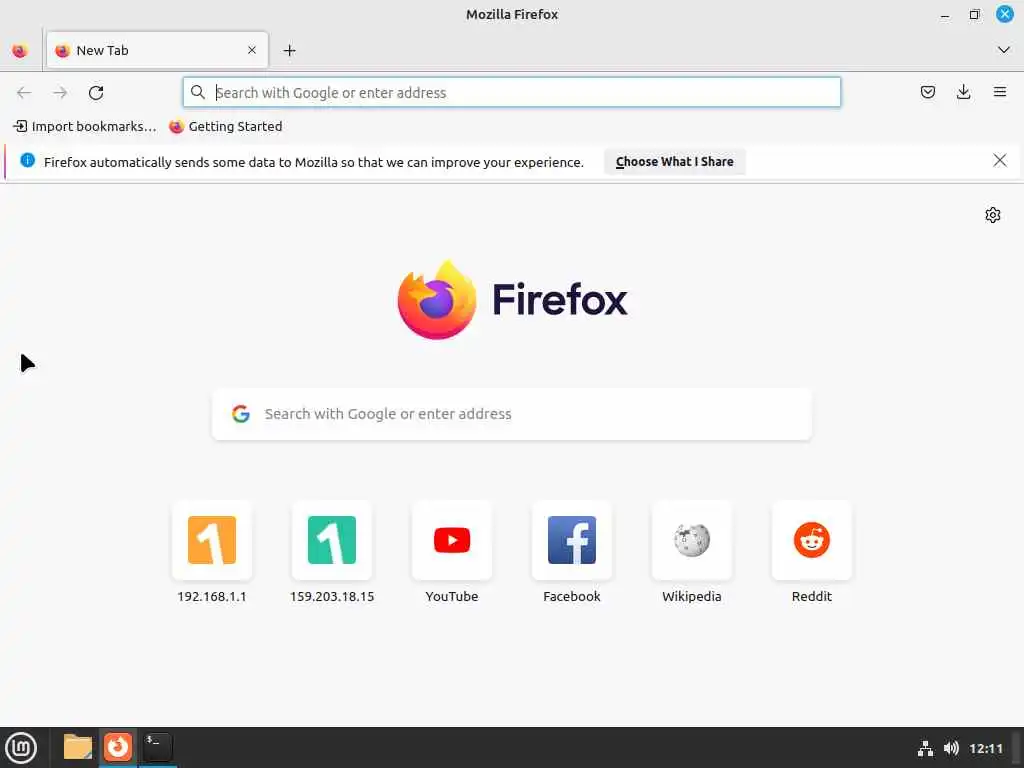Open new tab personalize settings gear
1024x768 pixels.
[993, 215]
